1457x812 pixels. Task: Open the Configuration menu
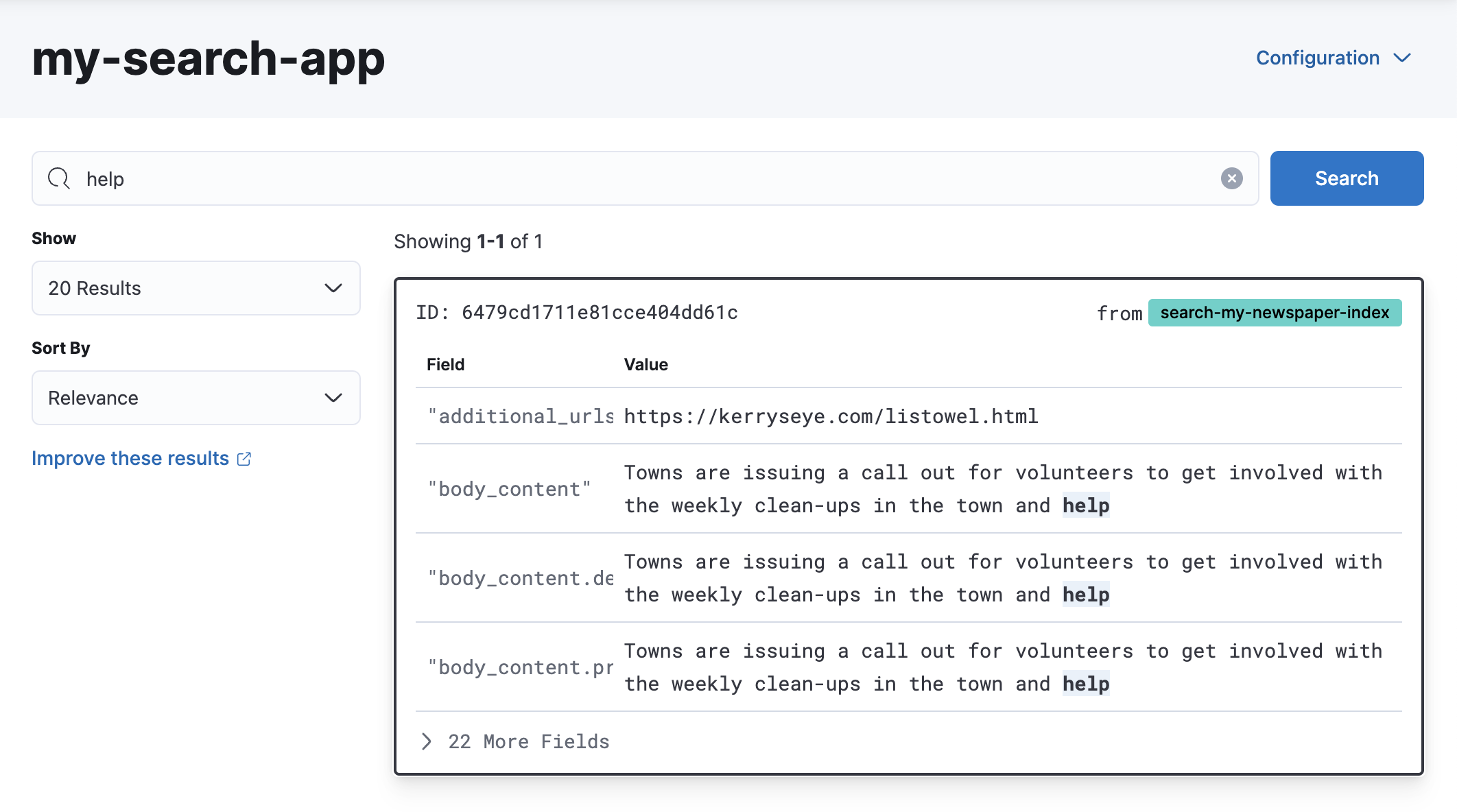tap(1318, 58)
